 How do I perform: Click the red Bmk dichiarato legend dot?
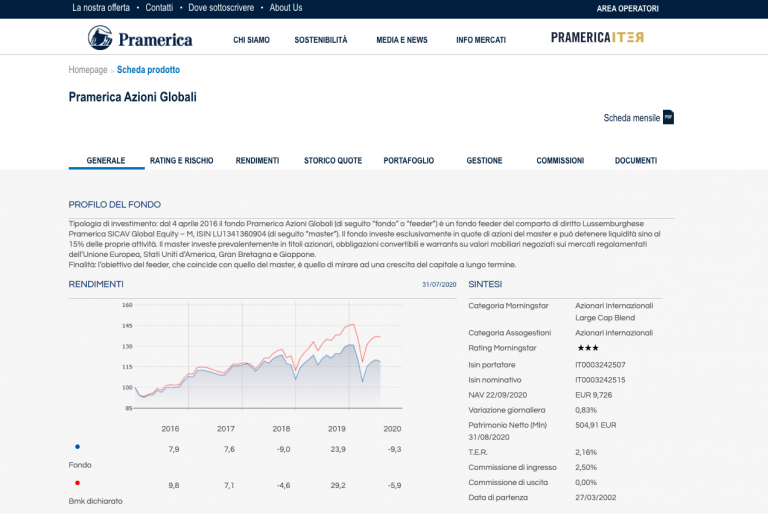[x=77, y=483]
